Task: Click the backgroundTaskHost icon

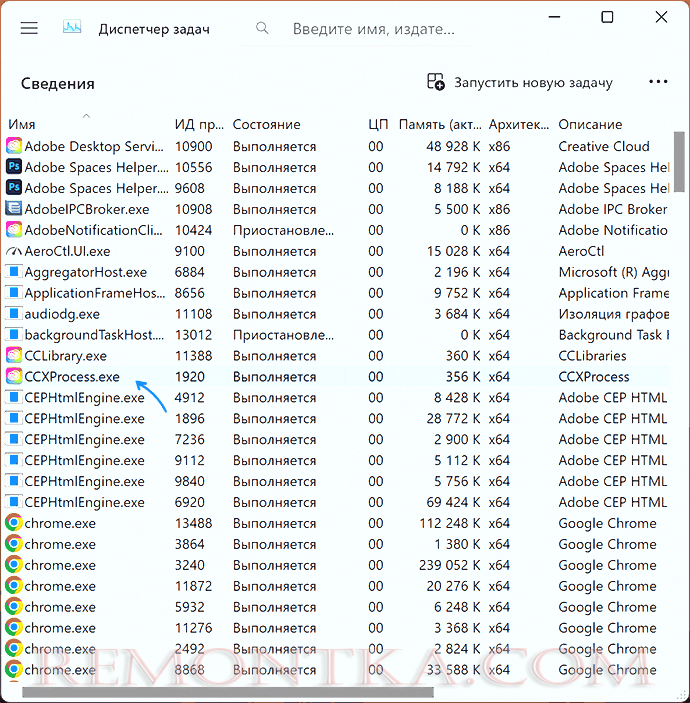Action: (x=14, y=334)
